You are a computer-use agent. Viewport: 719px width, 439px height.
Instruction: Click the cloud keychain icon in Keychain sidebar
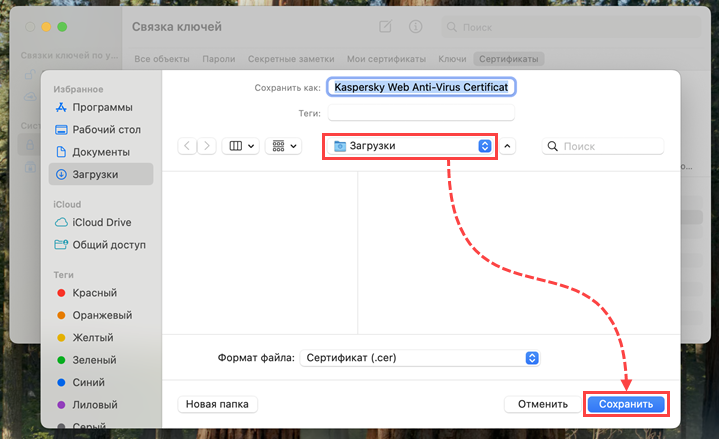(30, 97)
